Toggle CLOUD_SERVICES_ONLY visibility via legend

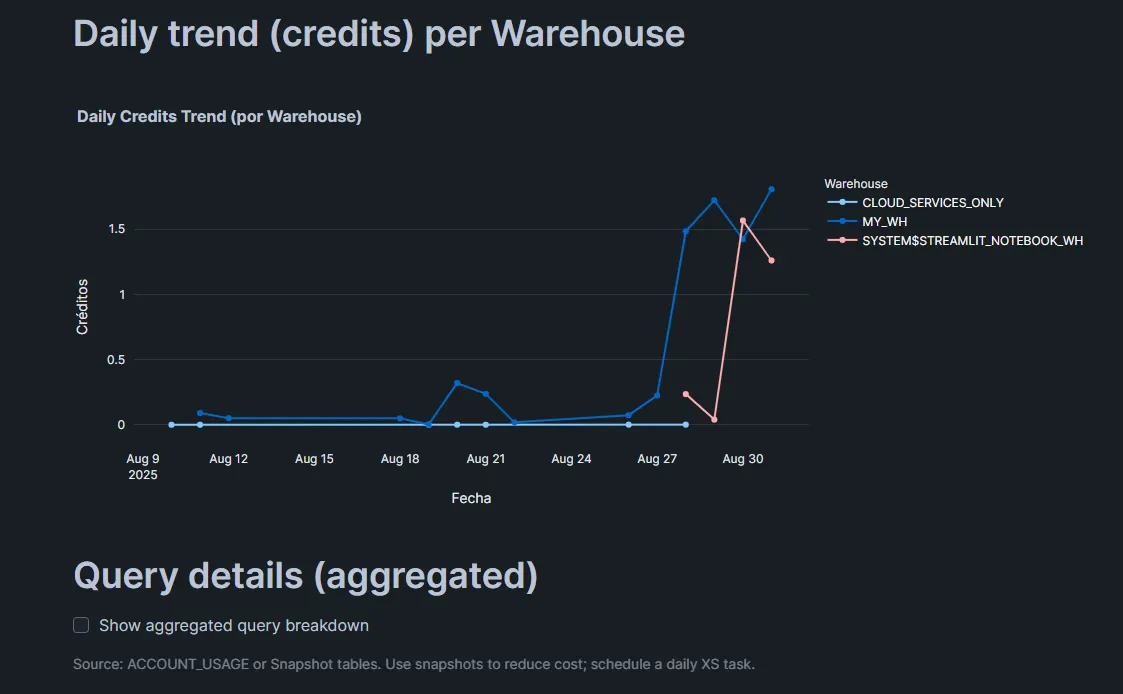pos(933,202)
